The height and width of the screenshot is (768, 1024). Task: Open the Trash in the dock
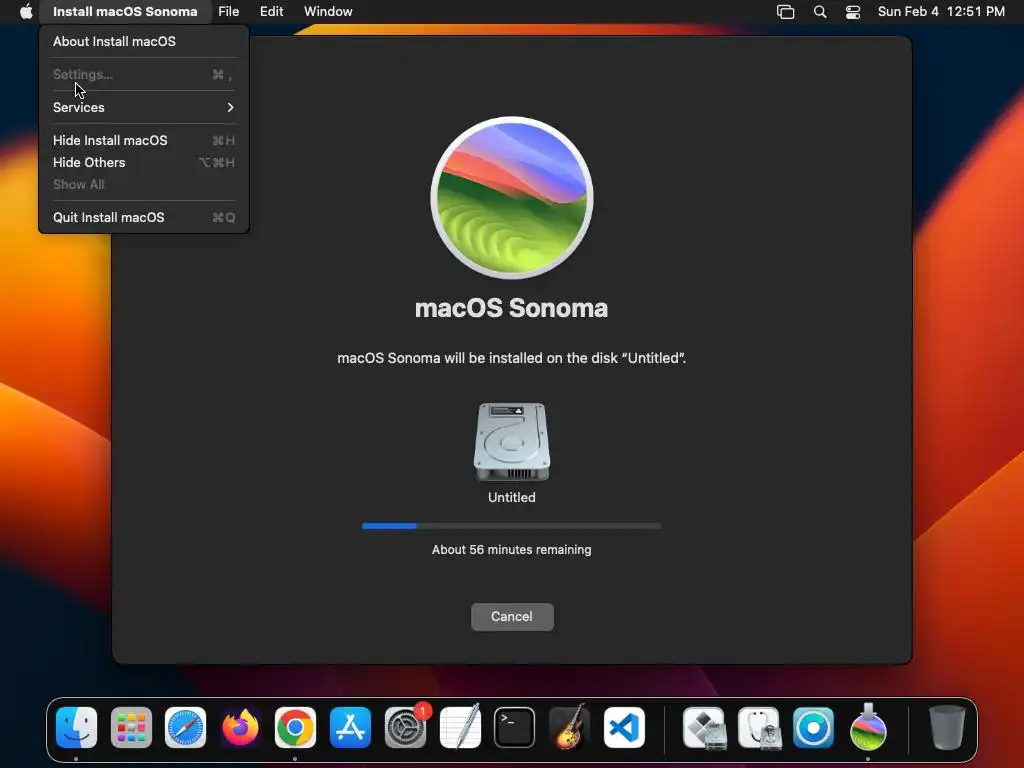(947, 727)
